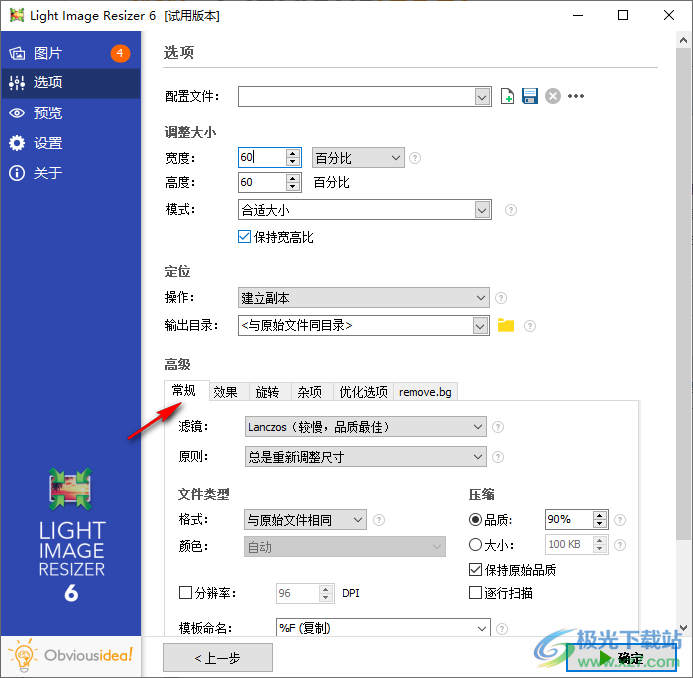
Task: Switch to the 优化选项 tab
Action: (363, 392)
